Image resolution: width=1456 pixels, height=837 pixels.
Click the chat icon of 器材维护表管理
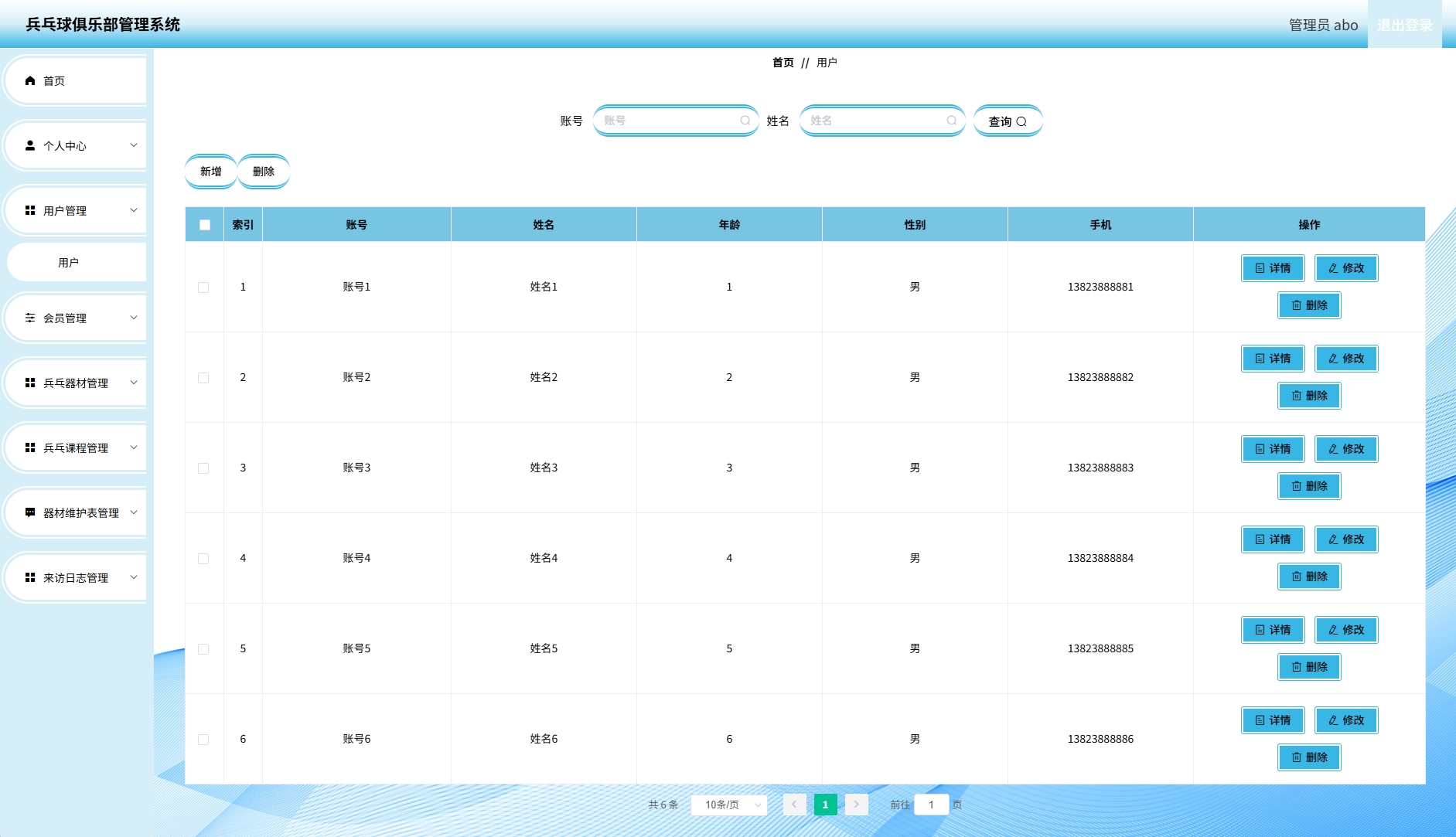tap(30, 512)
